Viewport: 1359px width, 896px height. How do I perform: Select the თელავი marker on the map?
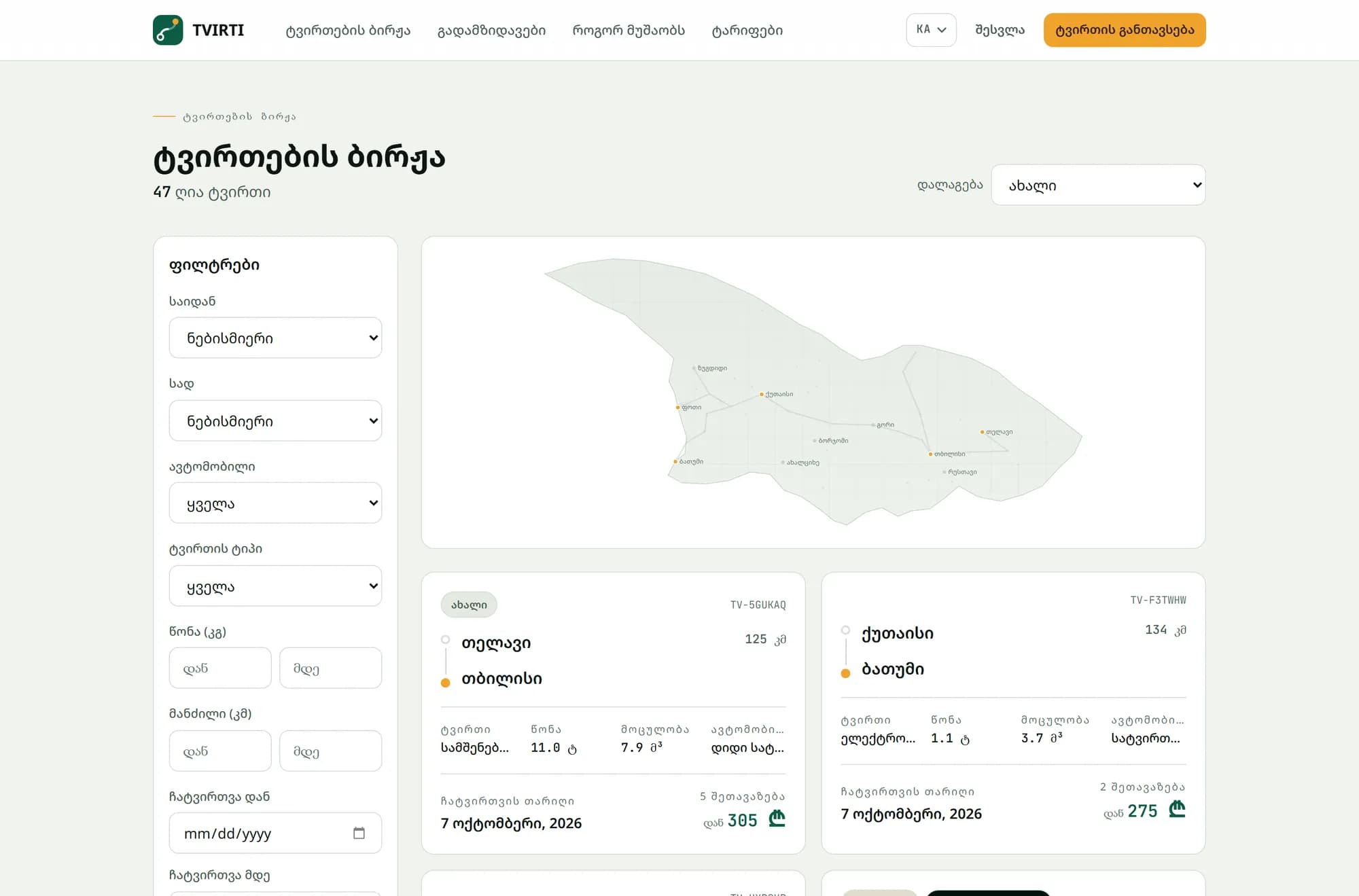(982, 432)
